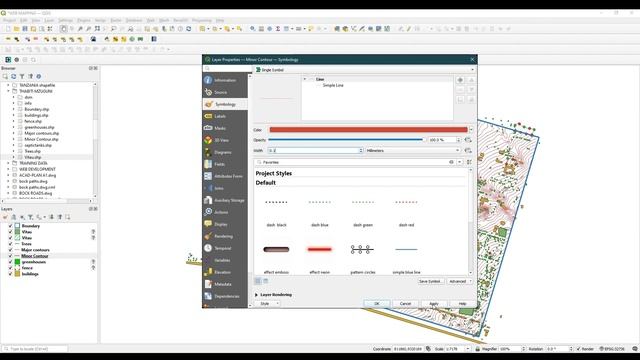The image size is (640, 360).
Task: Switch to the Fields tab
Action: click(x=225, y=164)
